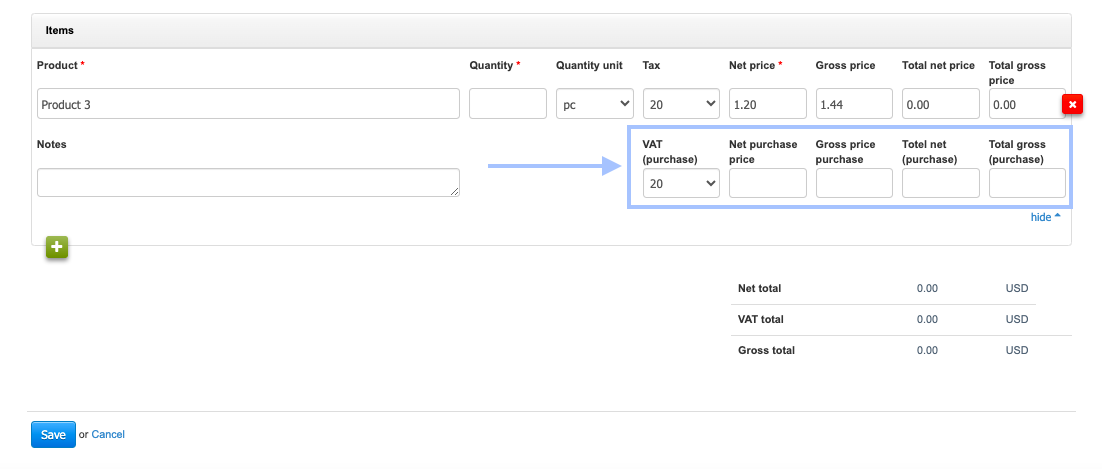Click the Total gross (purchase) field

coord(1027,183)
